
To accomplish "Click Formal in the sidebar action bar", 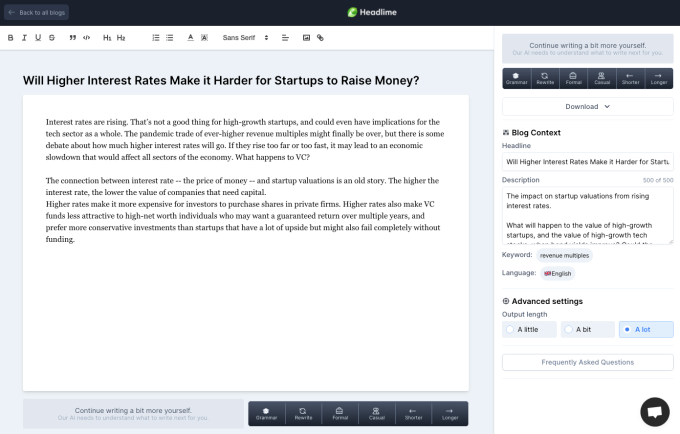I will [x=573, y=78].
